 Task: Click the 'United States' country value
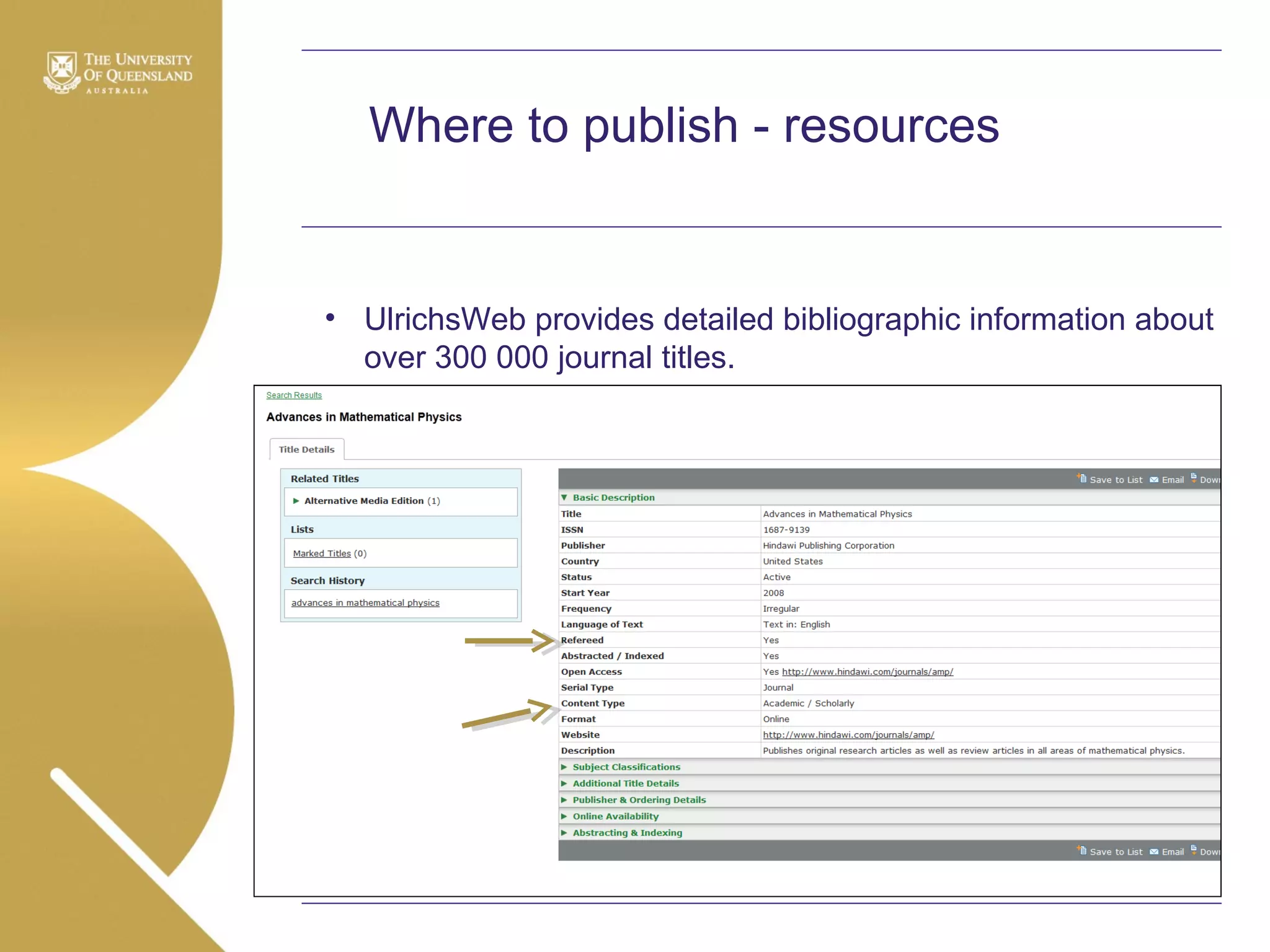[x=793, y=562]
